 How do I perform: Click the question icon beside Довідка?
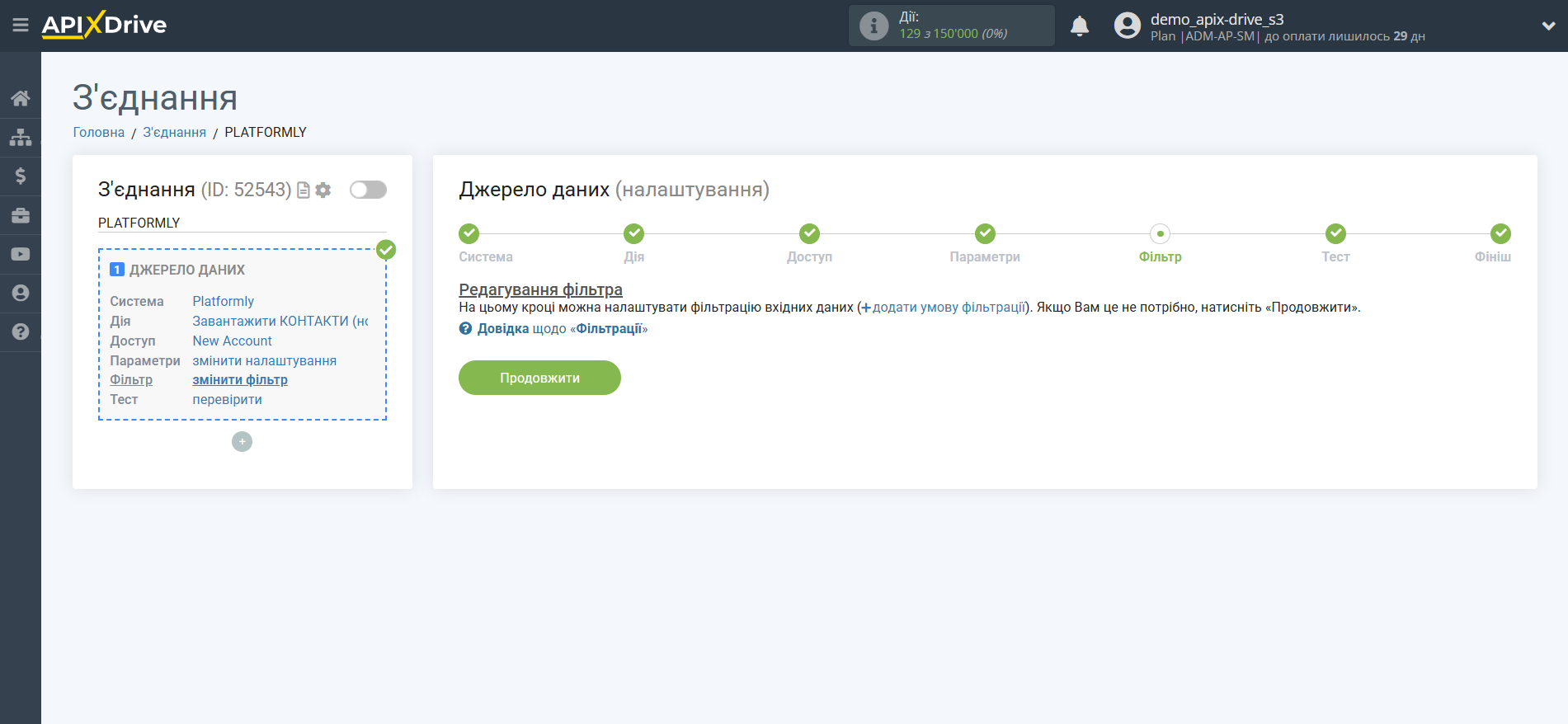click(x=465, y=329)
